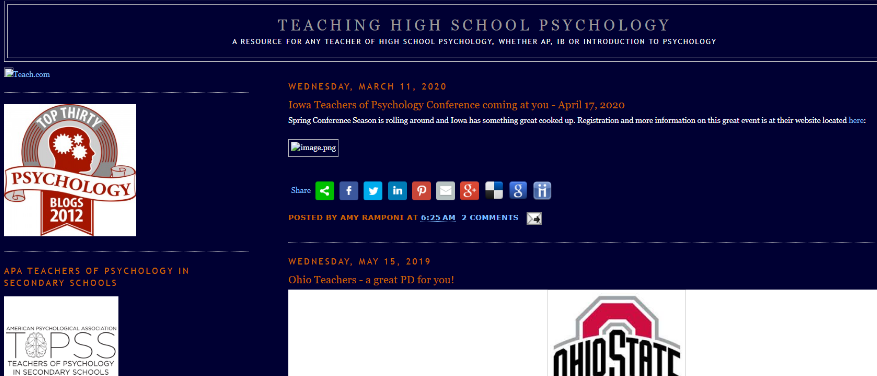The width and height of the screenshot is (877, 376).
Task: Share the post via the email envelope icon
Action: click(x=445, y=191)
